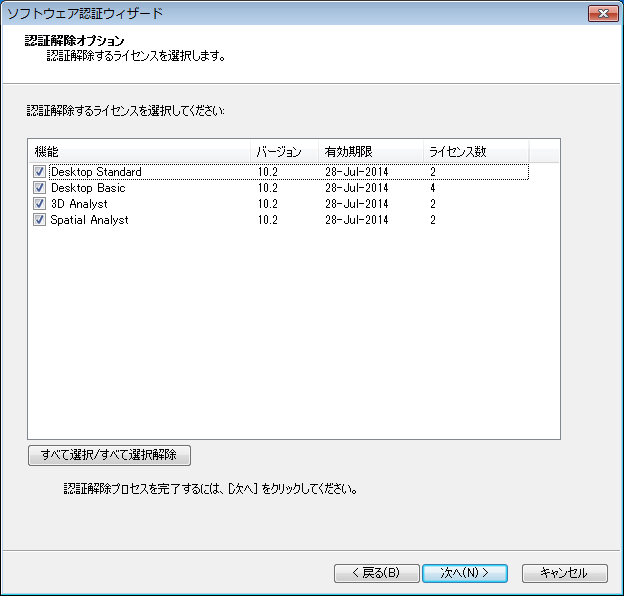Select the Spatial Analyst row text
The image size is (624, 596).
coord(89,220)
